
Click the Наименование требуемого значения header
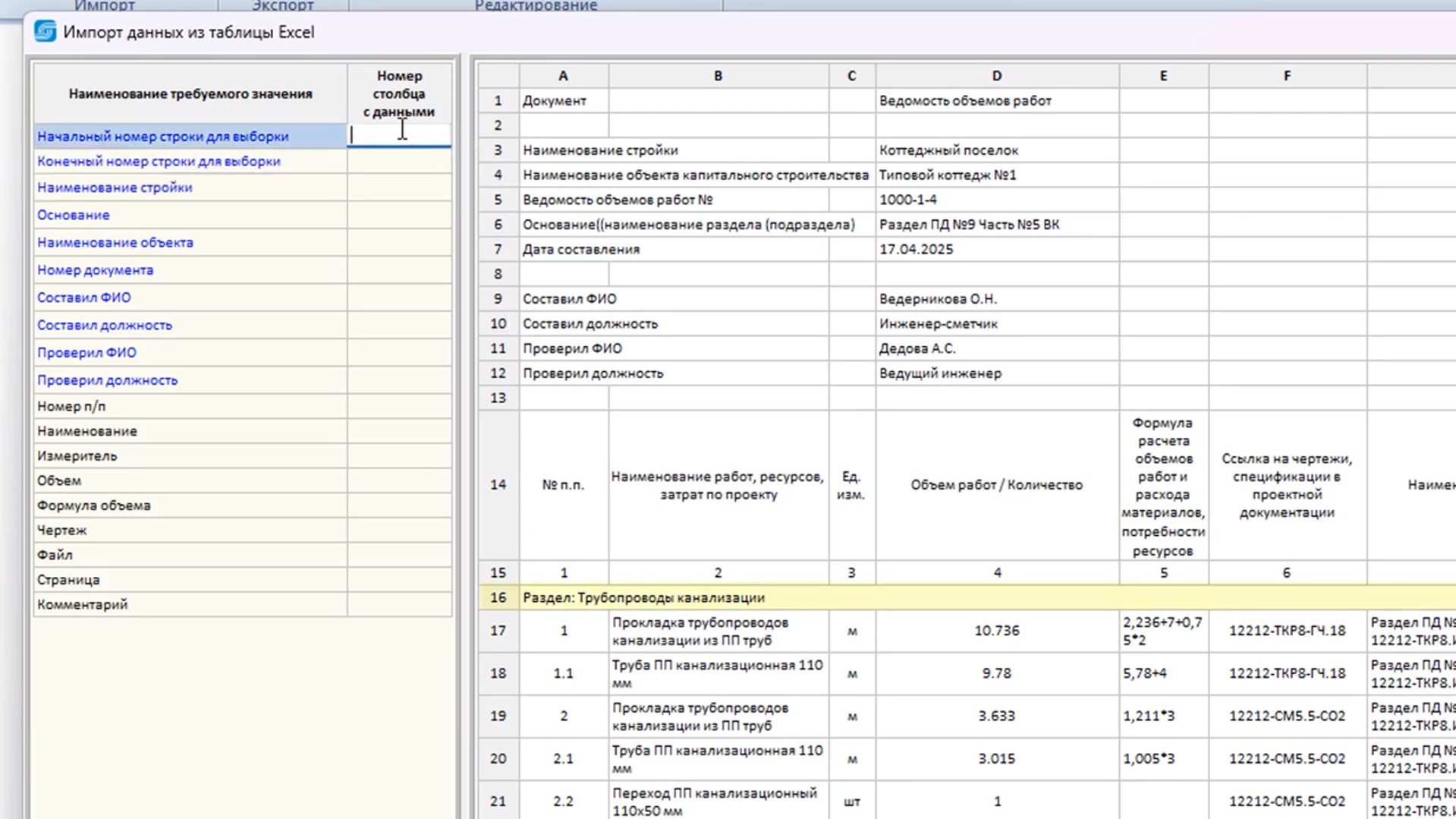coord(190,93)
